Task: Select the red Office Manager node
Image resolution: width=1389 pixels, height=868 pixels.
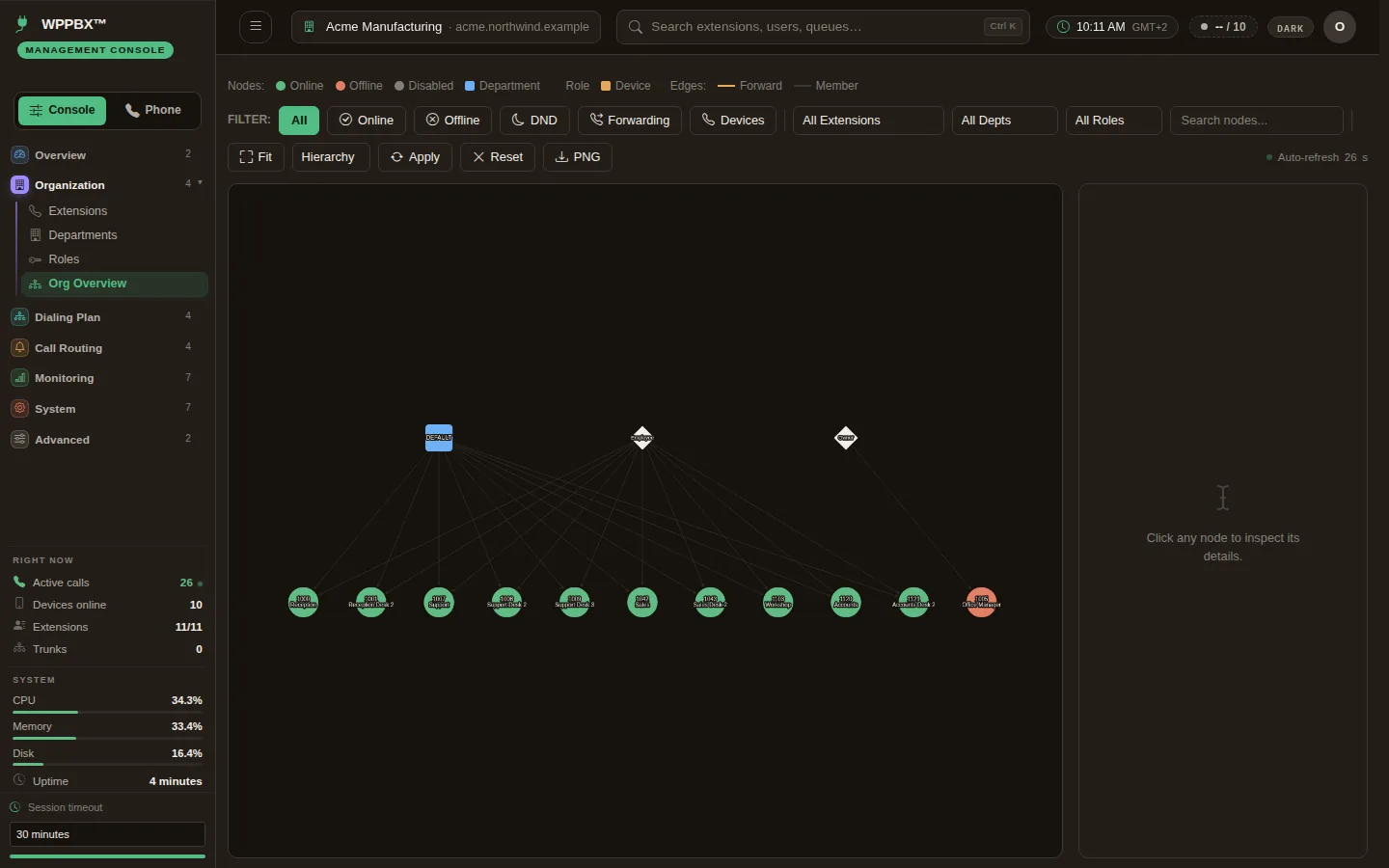Action: (982, 603)
